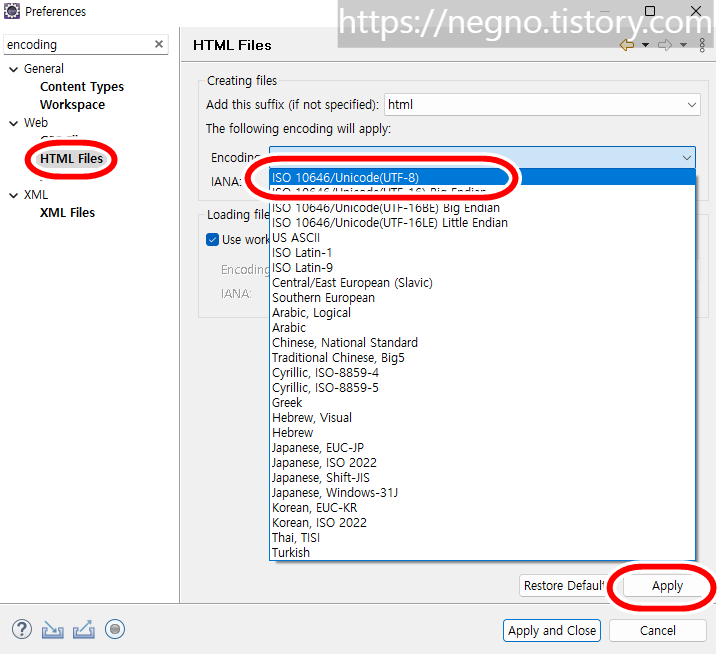Pick Thai, TISI option
This screenshot has width=720, height=654.
pos(482,538)
